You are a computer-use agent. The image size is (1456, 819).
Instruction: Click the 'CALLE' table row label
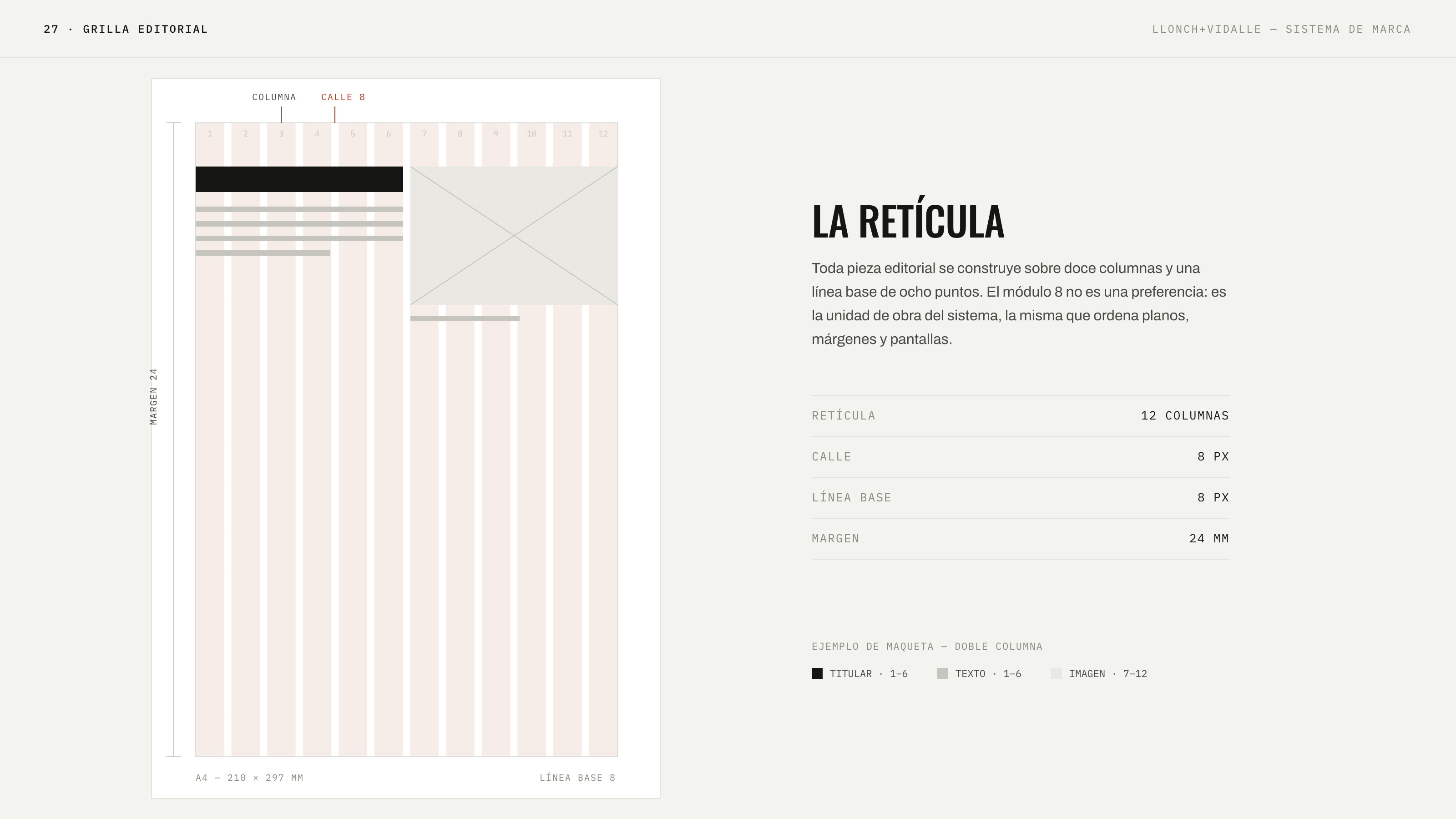[x=831, y=456]
